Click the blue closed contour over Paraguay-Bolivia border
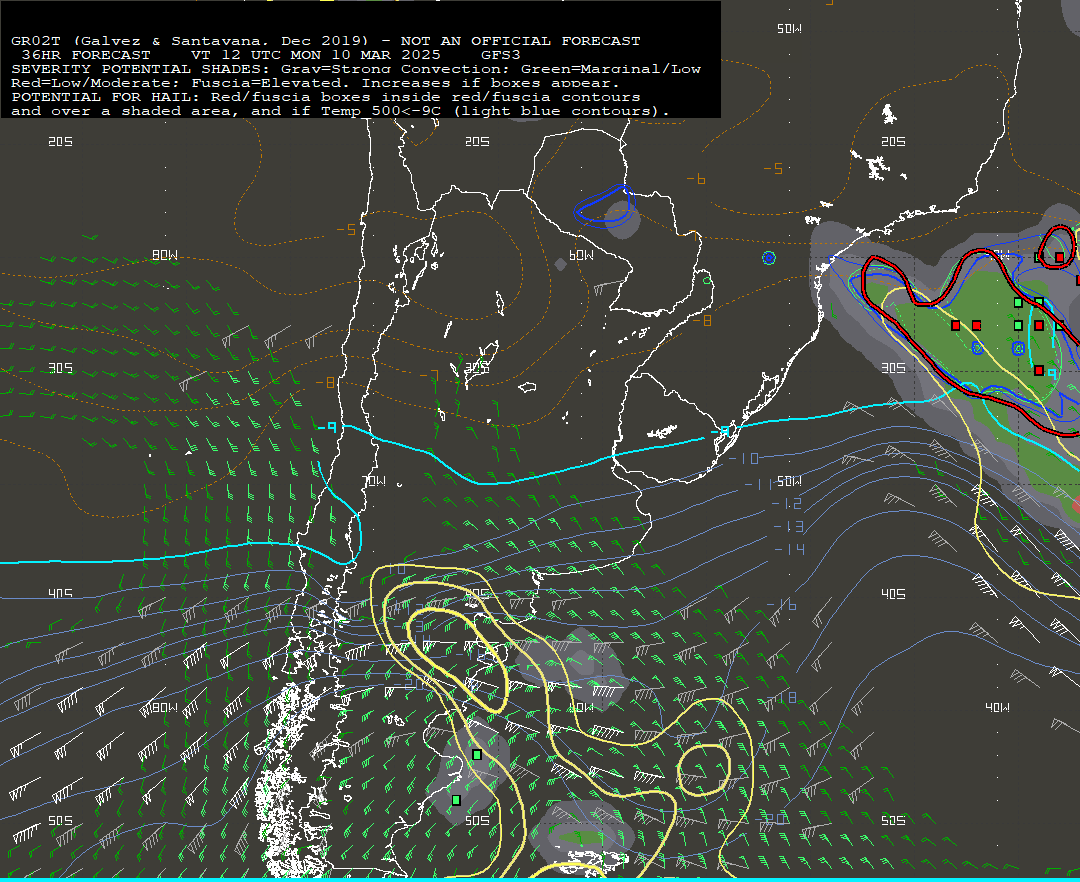 coord(603,206)
